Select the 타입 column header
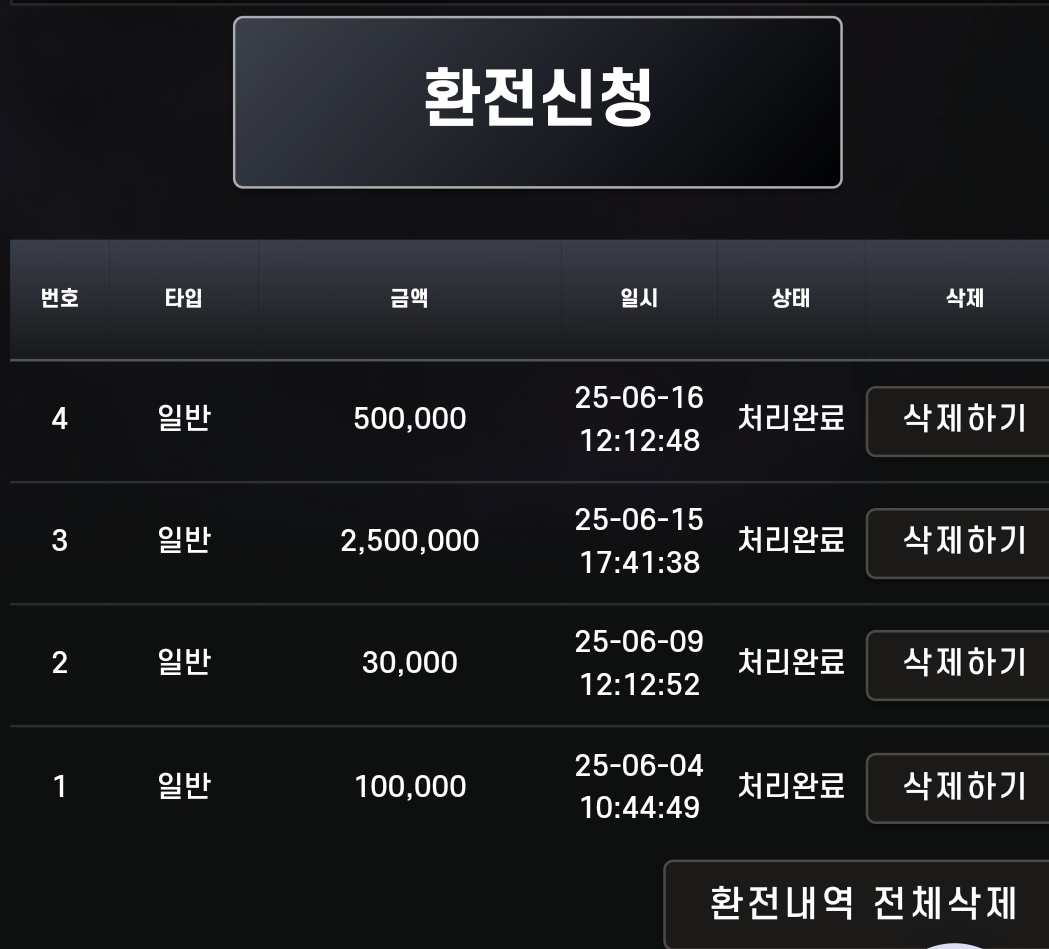The image size is (1049, 949). tap(183, 298)
